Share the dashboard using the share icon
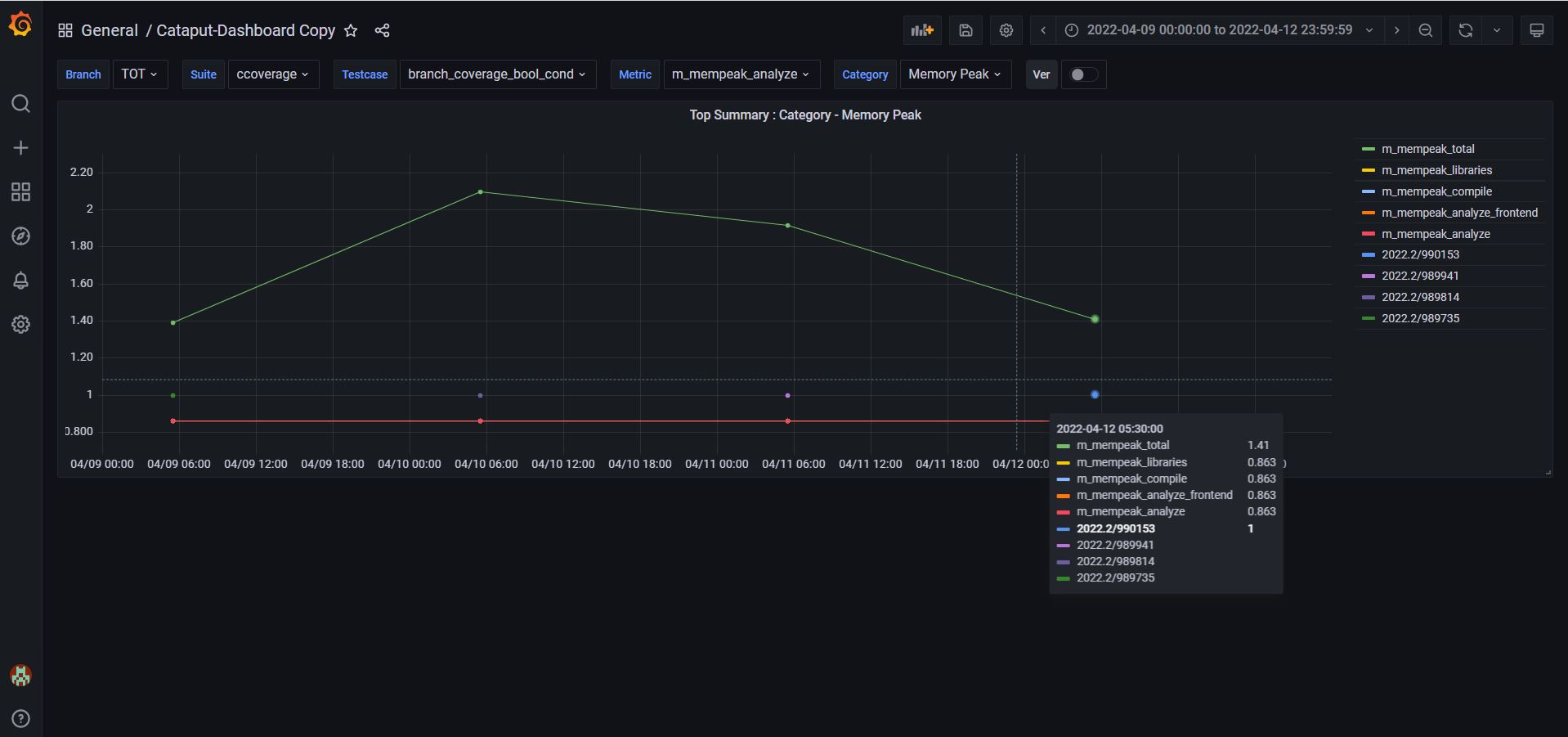Image resolution: width=1568 pixels, height=737 pixels. click(382, 30)
